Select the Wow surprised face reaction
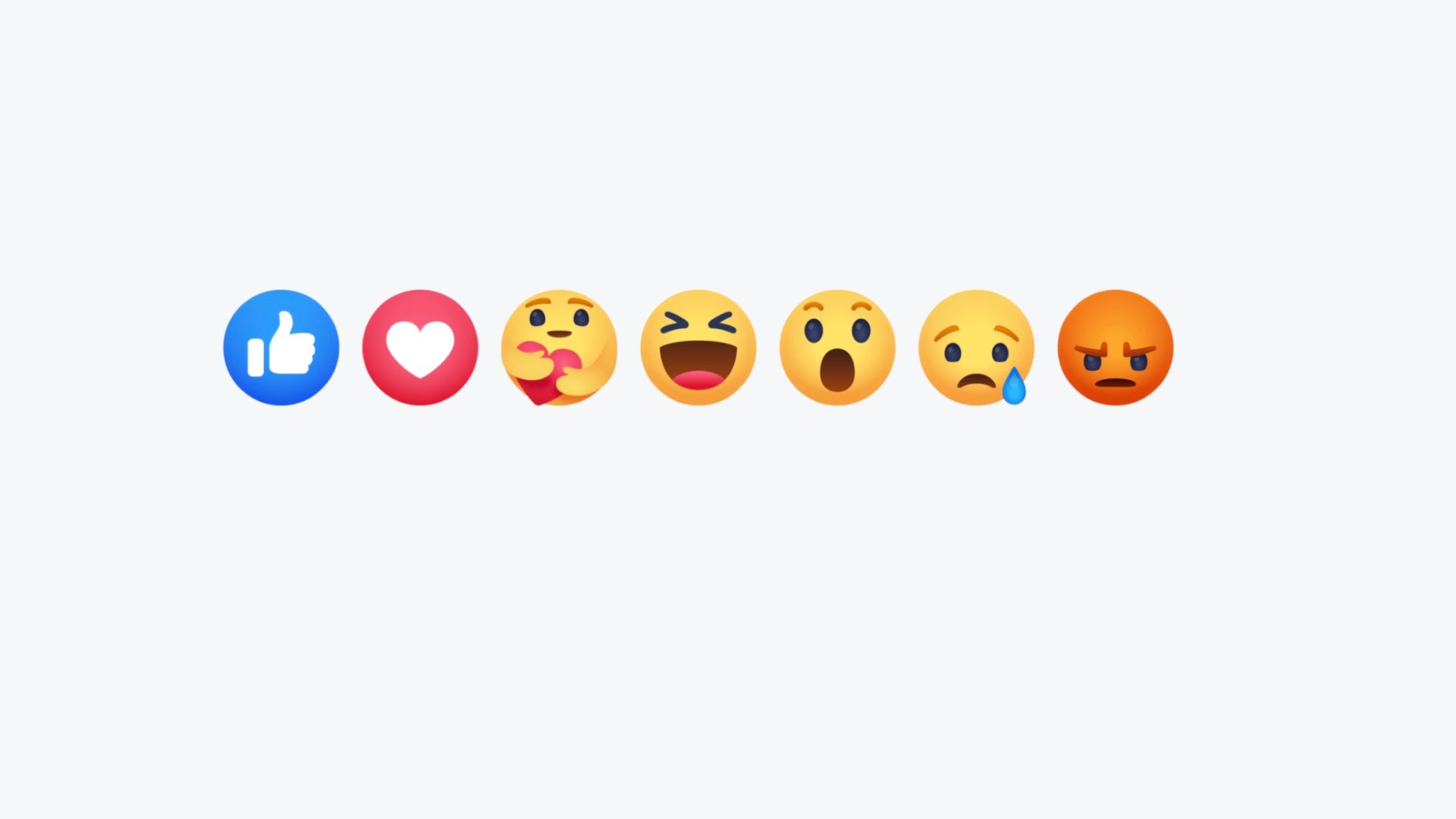This screenshot has width=1456, height=819. click(837, 347)
